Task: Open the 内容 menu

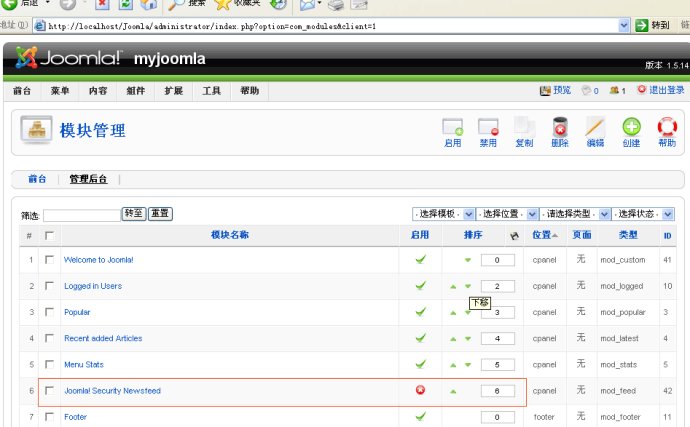Action: (x=98, y=91)
